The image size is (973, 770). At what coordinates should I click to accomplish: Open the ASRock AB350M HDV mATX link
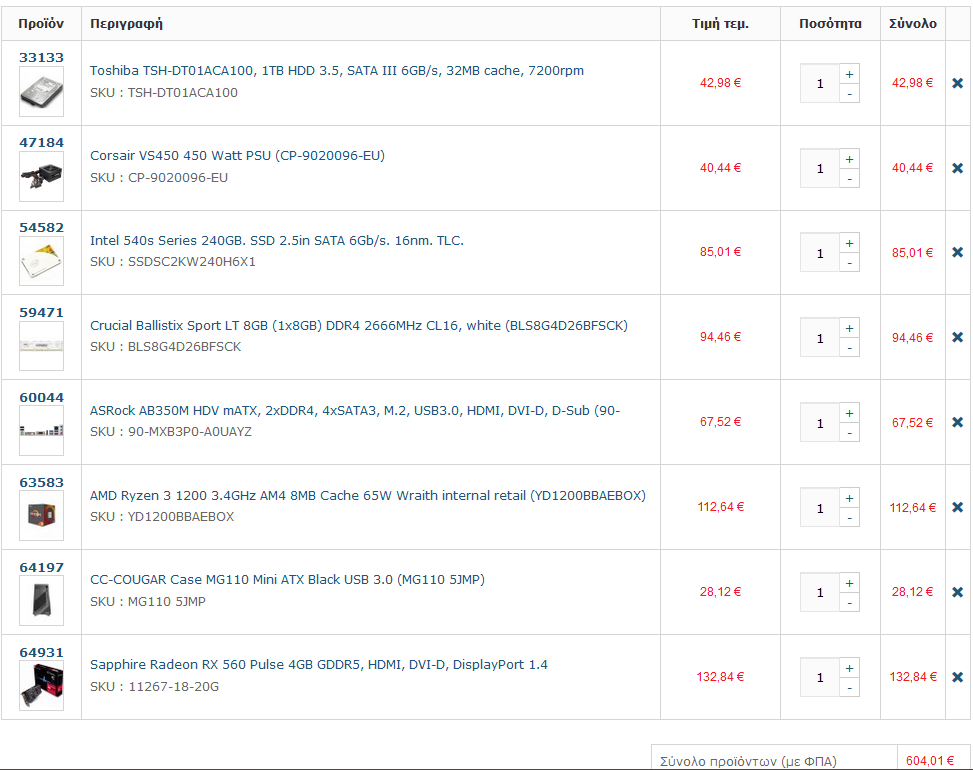click(x=355, y=411)
